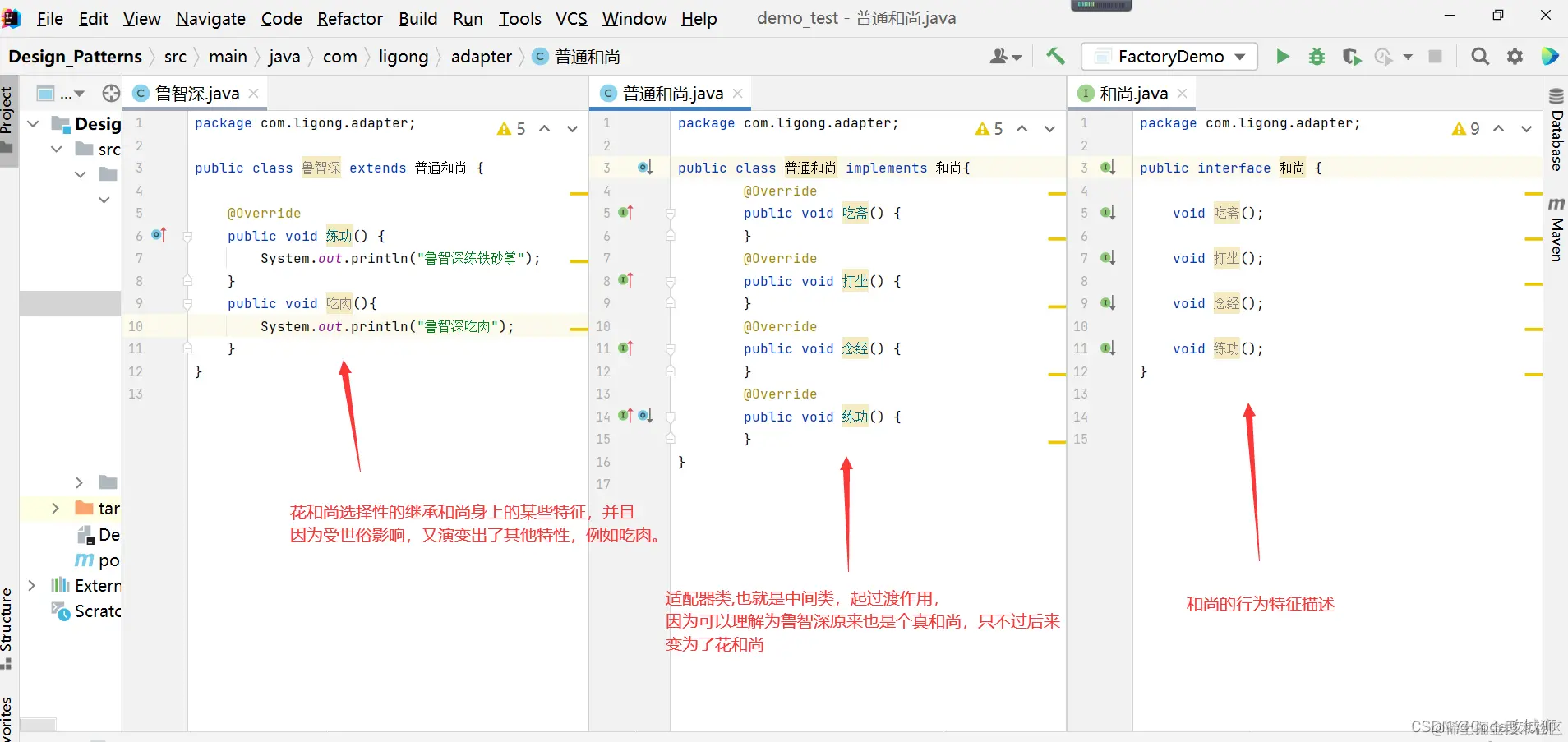The width and height of the screenshot is (1568, 742).
Task: Collapse the src folder node
Action: 57,149
